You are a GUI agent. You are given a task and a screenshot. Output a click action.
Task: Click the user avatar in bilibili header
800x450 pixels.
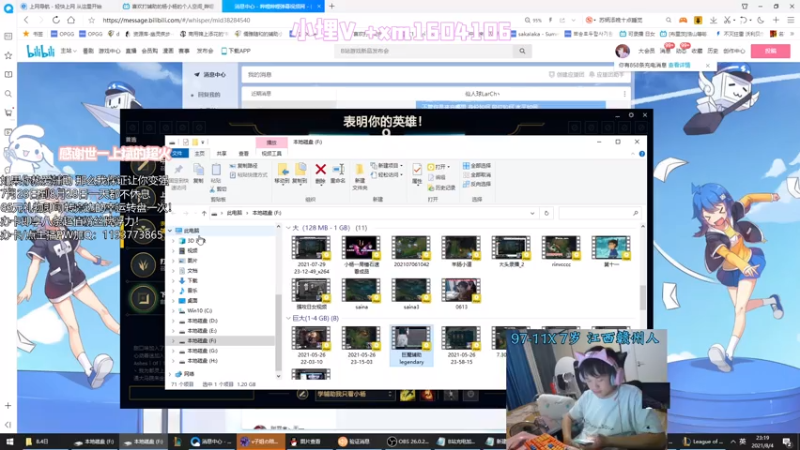tap(622, 51)
